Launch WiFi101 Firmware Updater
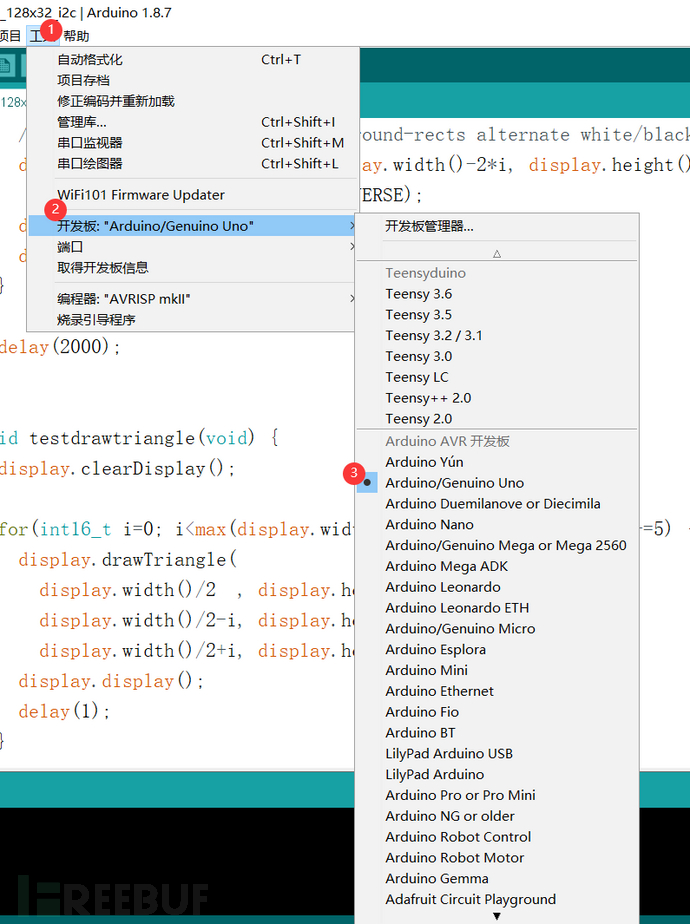The width and height of the screenshot is (690, 924). [x=141, y=195]
